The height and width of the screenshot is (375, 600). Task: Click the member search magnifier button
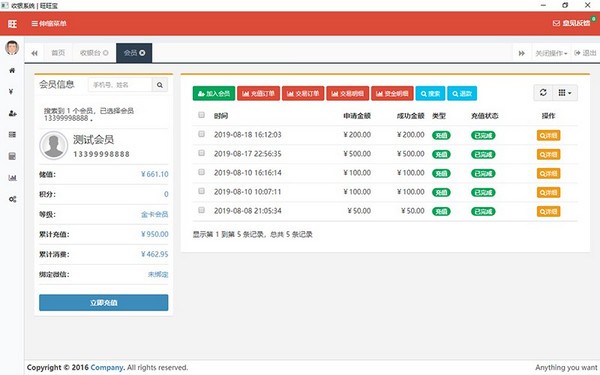(x=160, y=85)
